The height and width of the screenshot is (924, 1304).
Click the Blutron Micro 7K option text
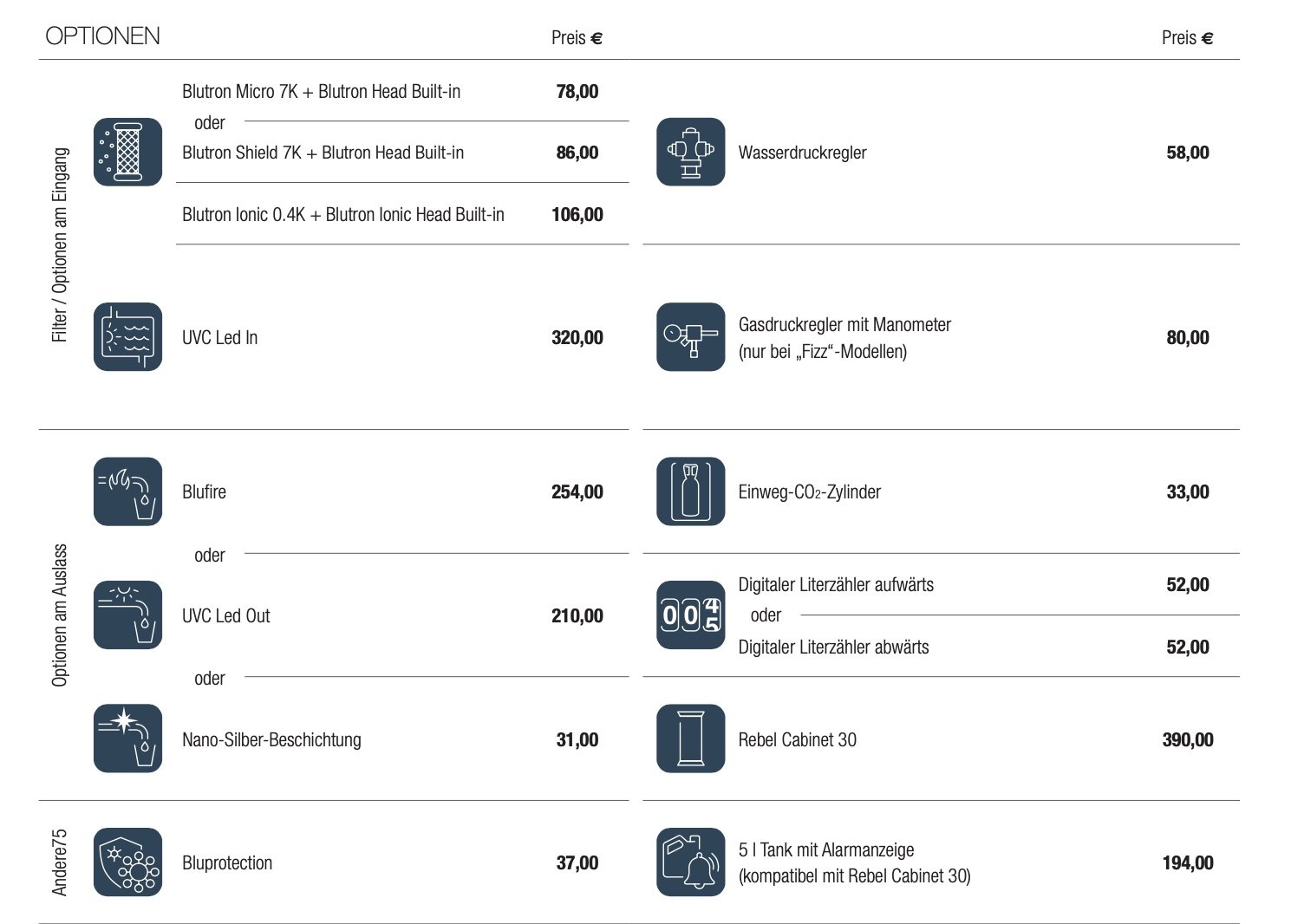(x=321, y=92)
